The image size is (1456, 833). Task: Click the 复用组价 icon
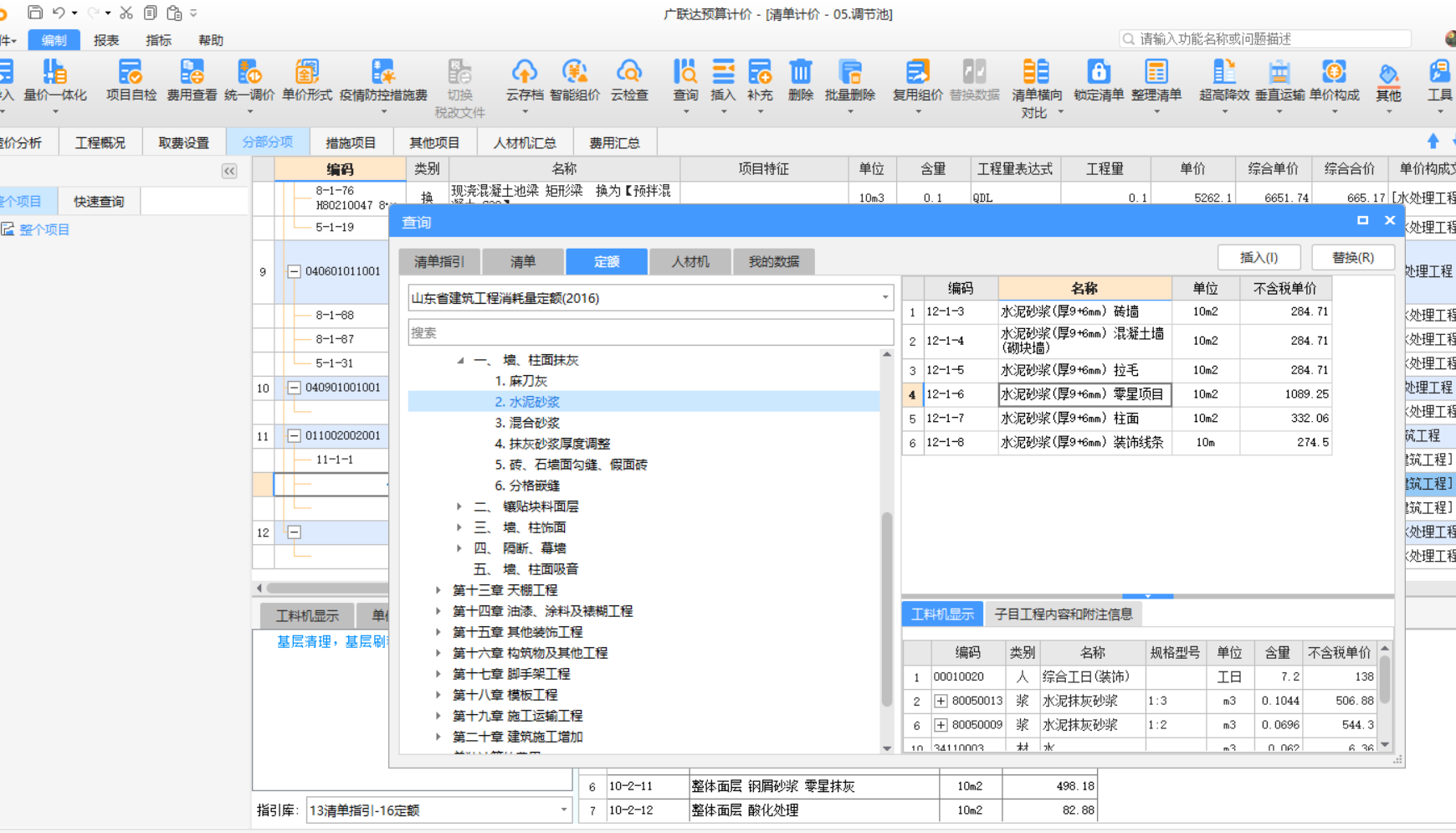click(x=918, y=81)
